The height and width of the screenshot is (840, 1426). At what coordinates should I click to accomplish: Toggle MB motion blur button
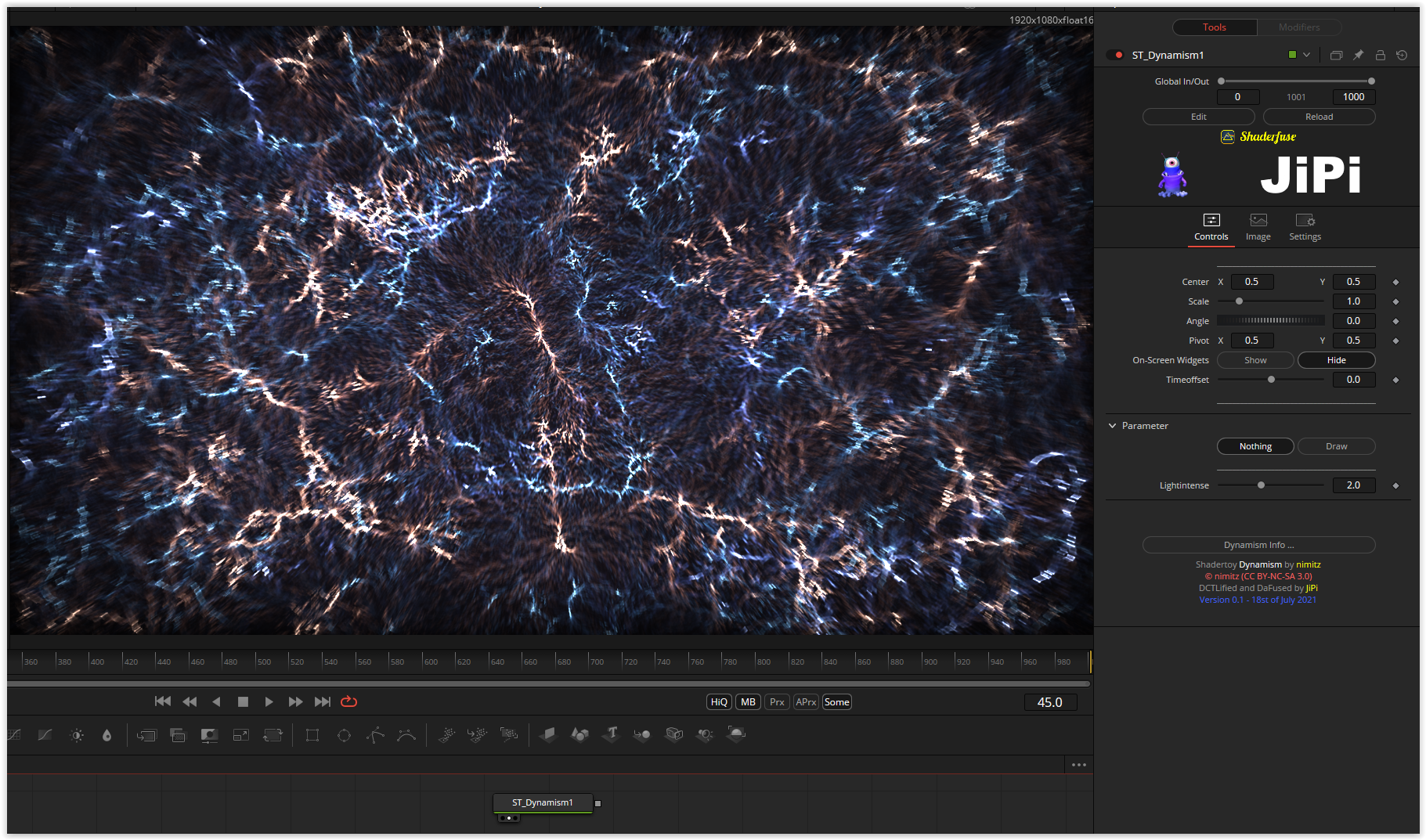pyautogui.click(x=749, y=702)
